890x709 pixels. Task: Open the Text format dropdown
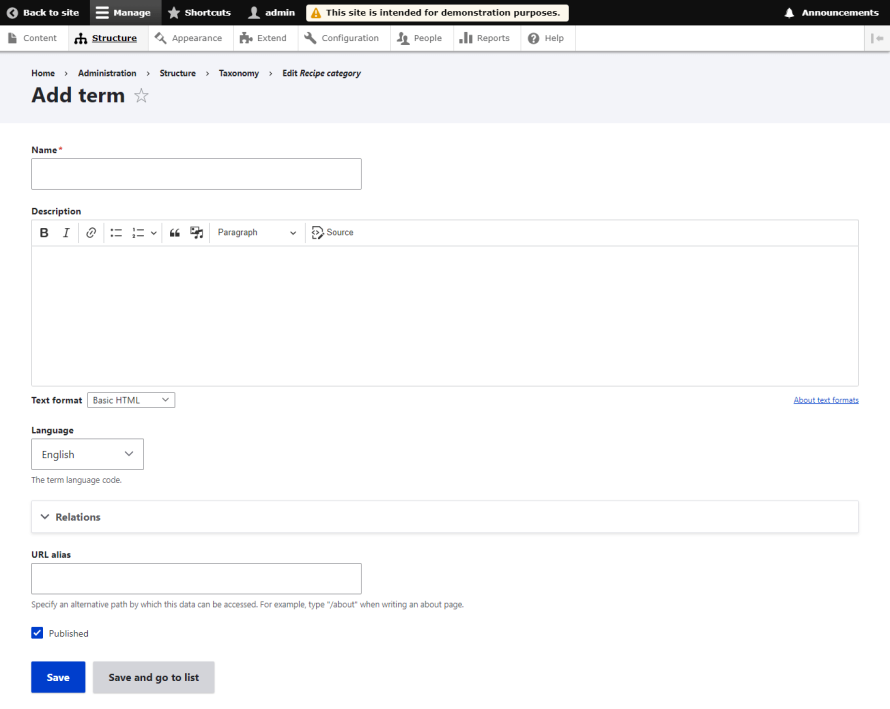pyautogui.click(x=131, y=400)
